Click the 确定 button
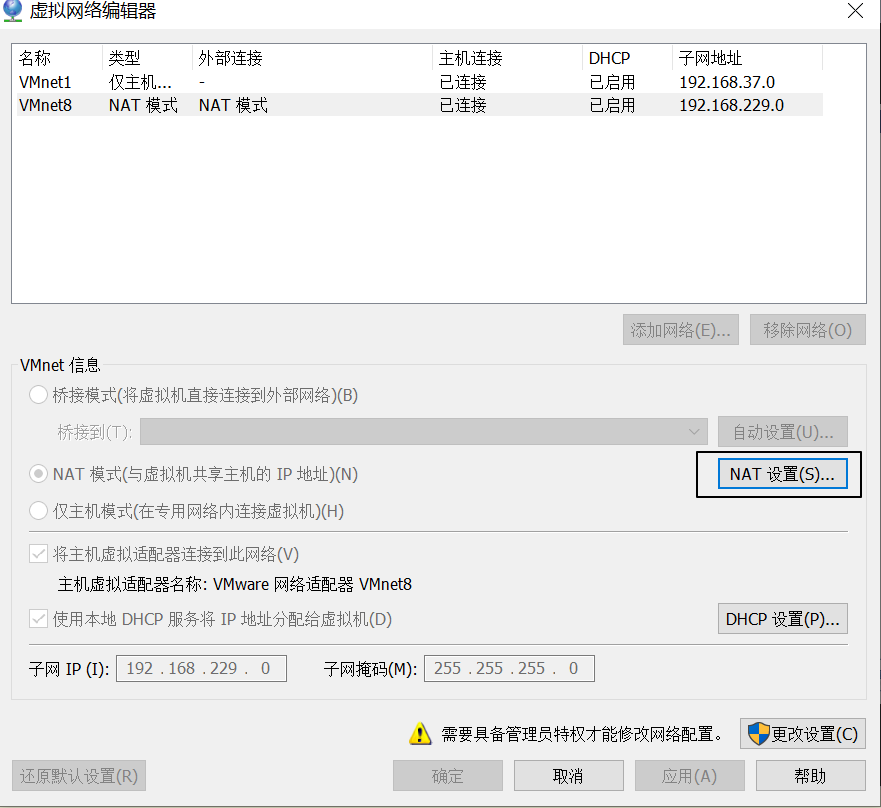This screenshot has width=881, height=808. point(448,776)
